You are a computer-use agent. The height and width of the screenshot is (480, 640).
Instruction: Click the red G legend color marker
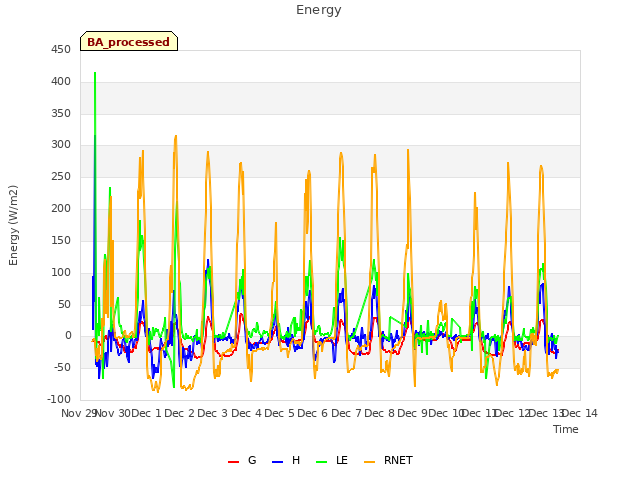233,462
